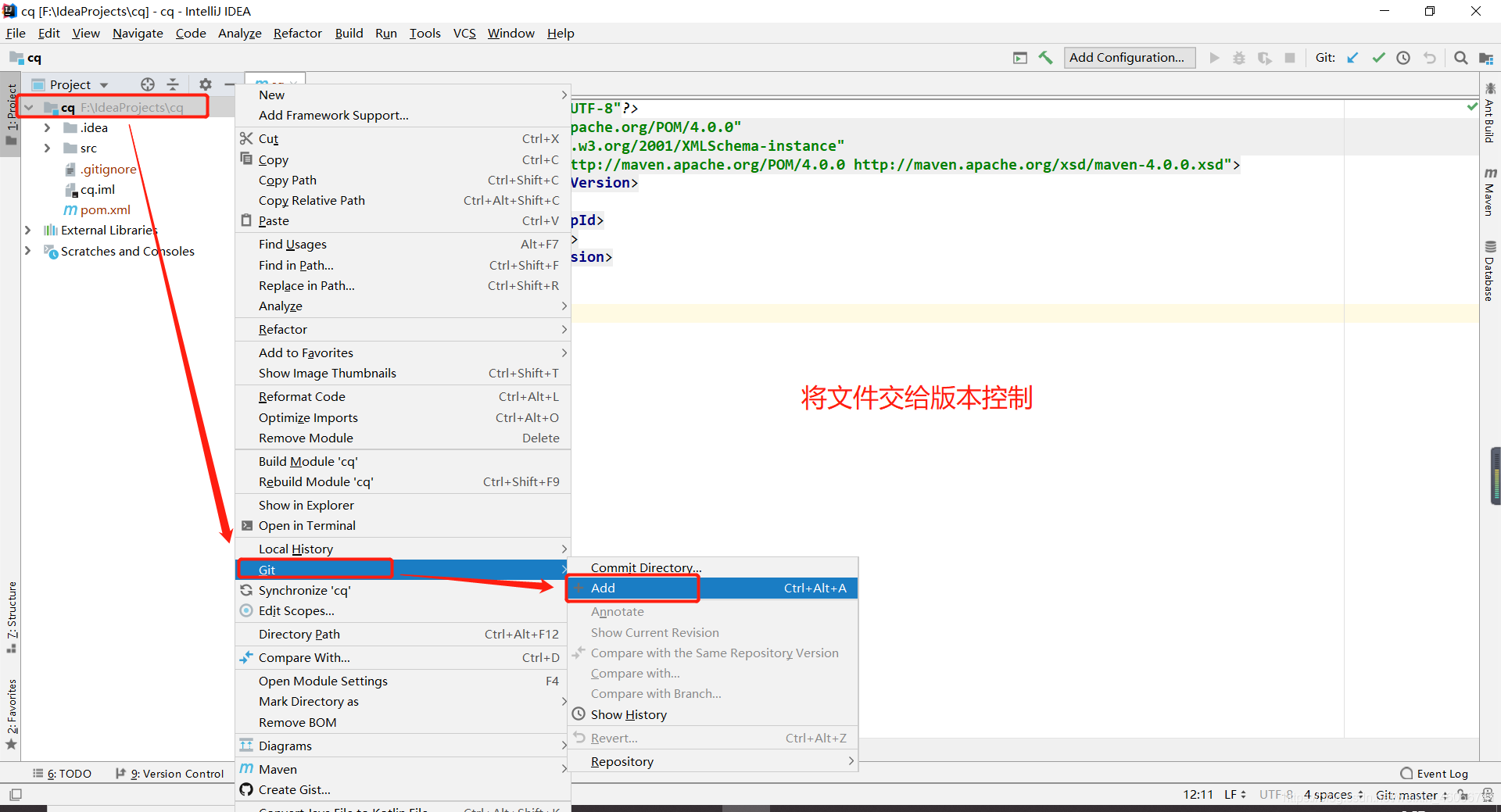Click Add Configuration button
Viewport: 1501px width, 812px height.
[1128, 58]
